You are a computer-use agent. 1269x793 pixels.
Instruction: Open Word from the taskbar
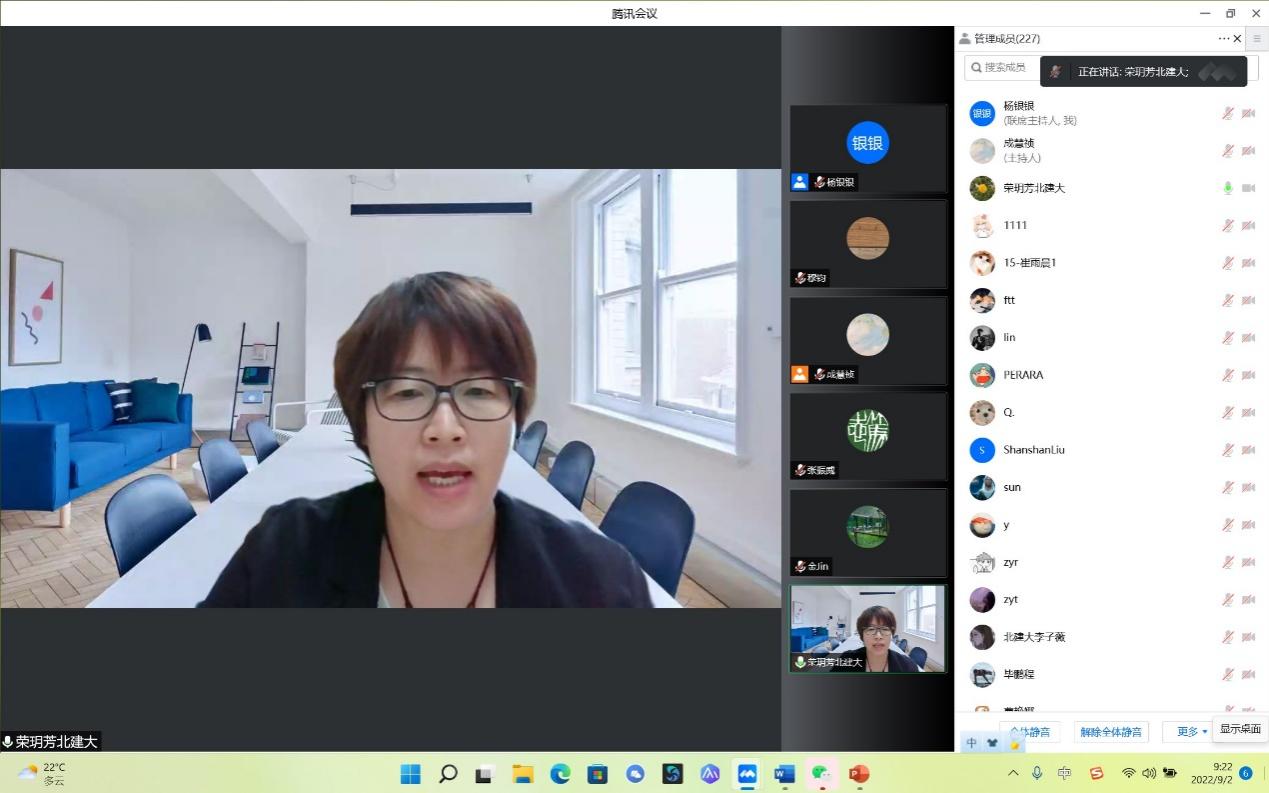[784, 773]
